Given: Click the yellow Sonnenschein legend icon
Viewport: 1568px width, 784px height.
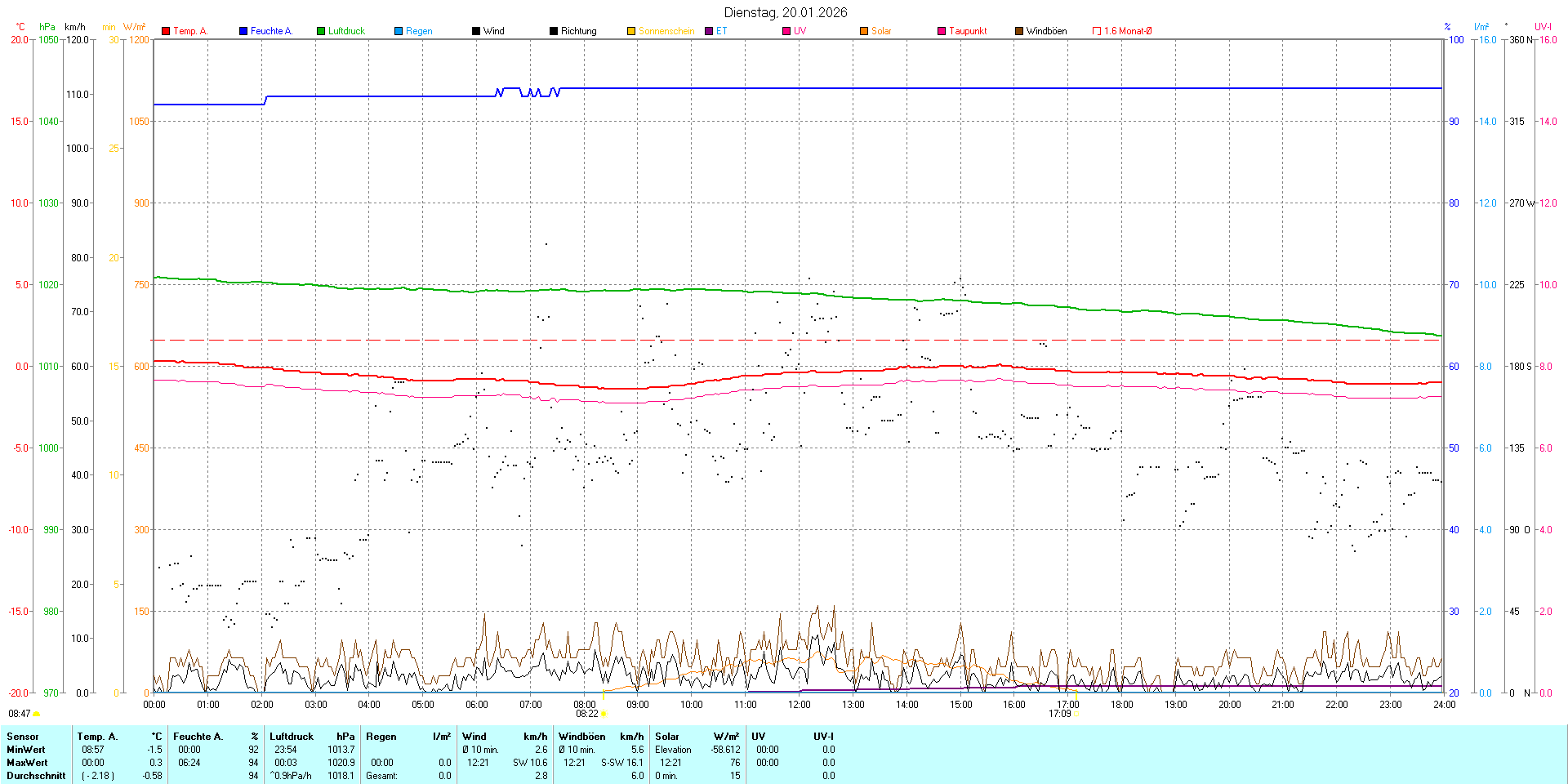Looking at the screenshot, I should tap(631, 31).
